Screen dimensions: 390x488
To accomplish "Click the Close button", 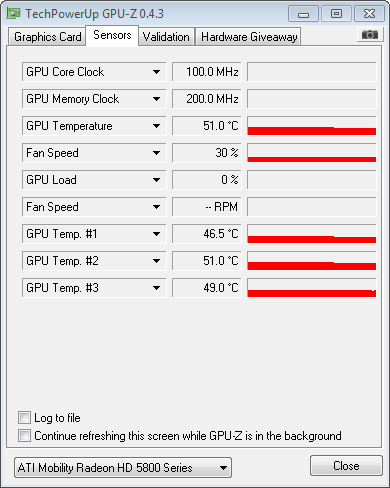I will [x=346, y=466].
